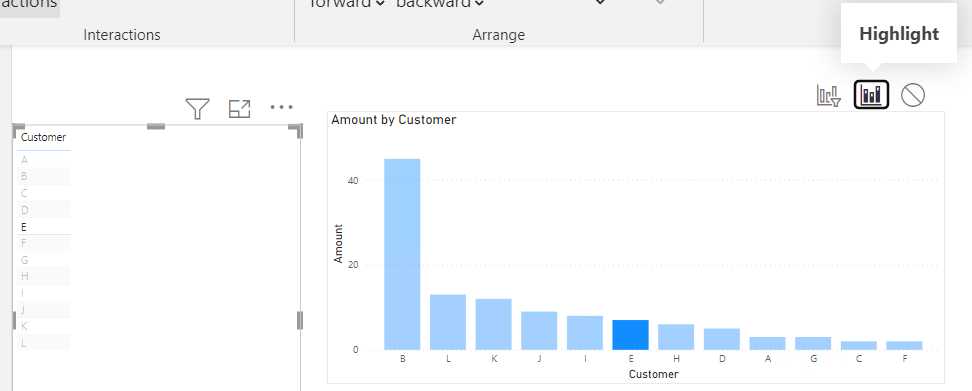972x391 pixels.
Task: Click bar for customer J in chart
Action: (539, 331)
